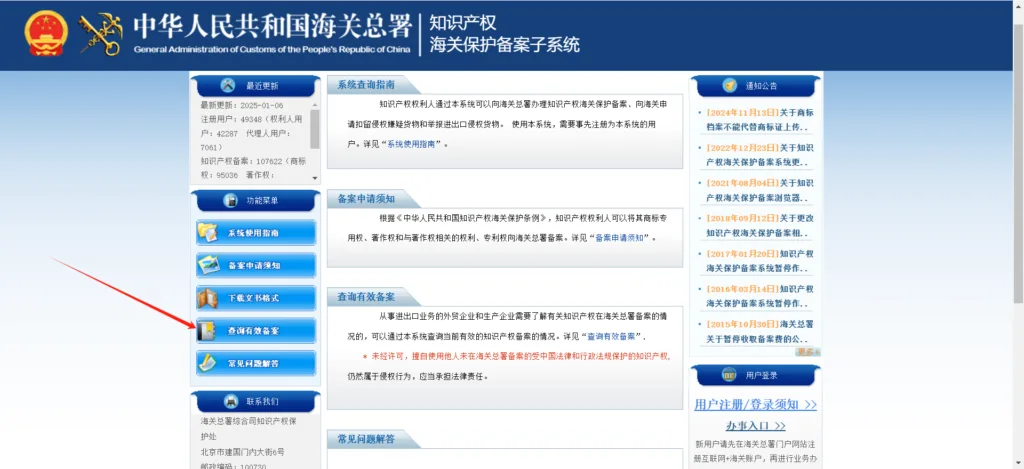Click the 北京市建国门内大街6号 address text
1024x469 pixels.
(242, 452)
